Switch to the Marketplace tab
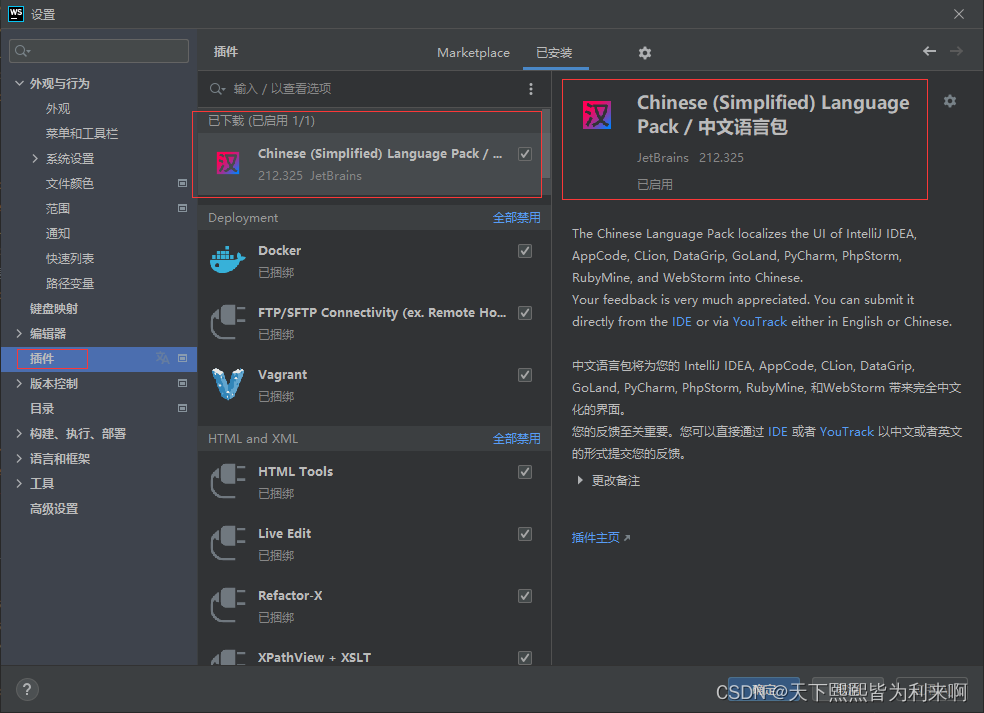Screen dimensions: 984x713 click(473, 53)
